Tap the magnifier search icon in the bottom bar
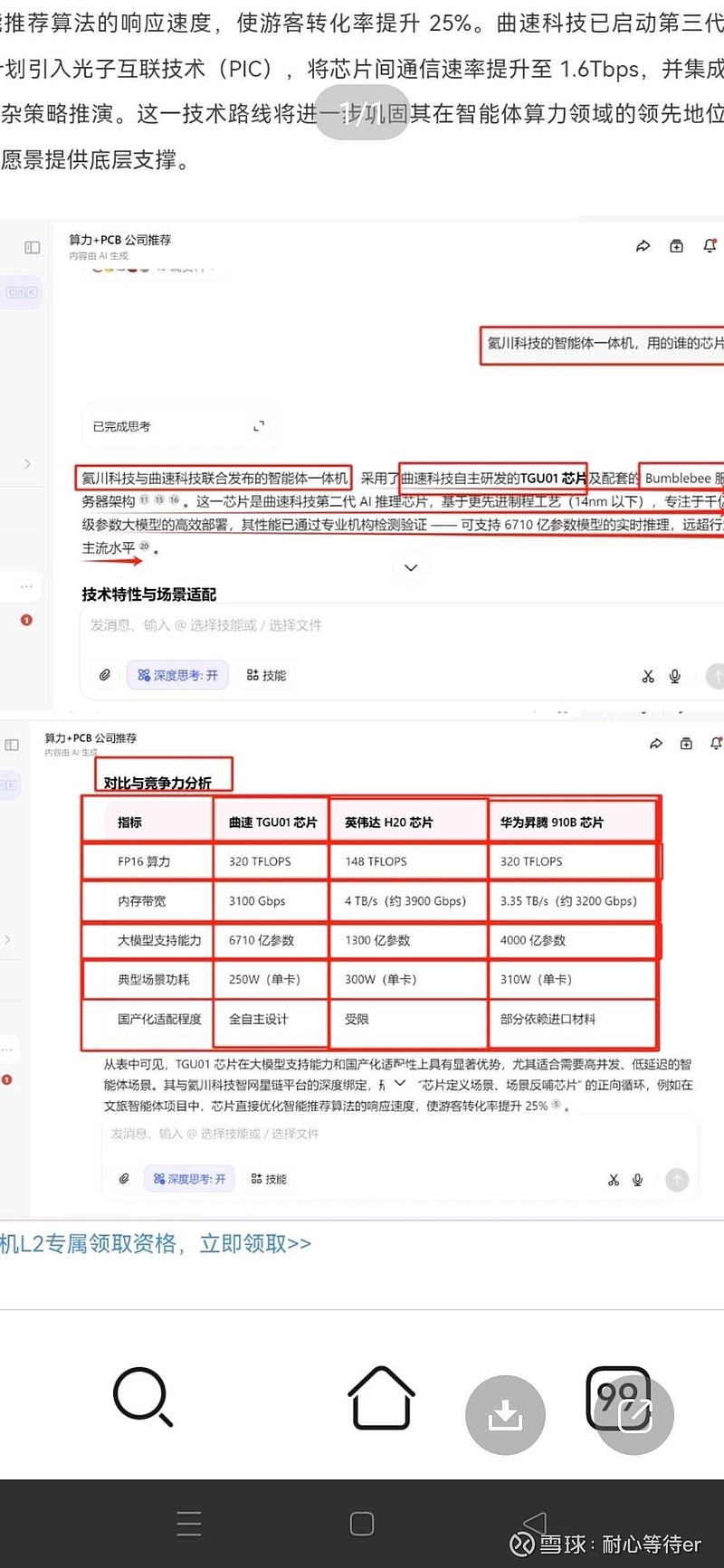Screen dimensions: 724x1568 click(143, 1397)
